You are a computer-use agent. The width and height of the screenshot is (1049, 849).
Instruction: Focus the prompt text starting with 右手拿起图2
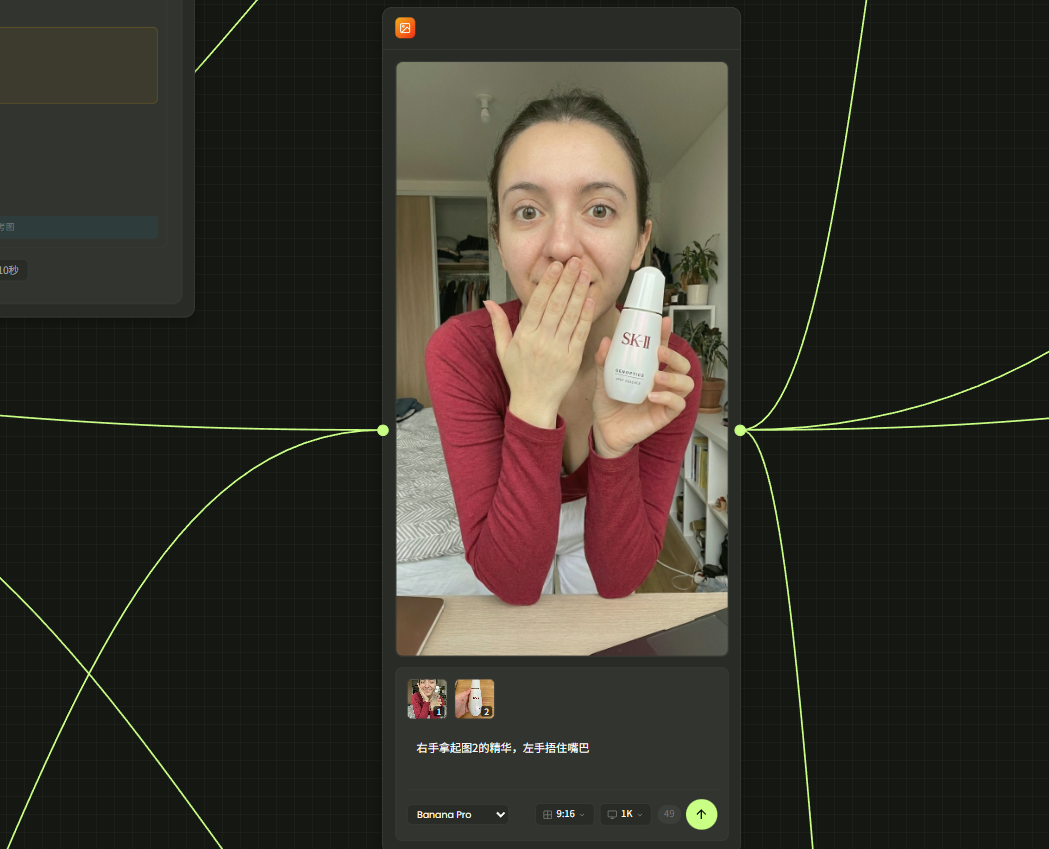[x=503, y=748]
